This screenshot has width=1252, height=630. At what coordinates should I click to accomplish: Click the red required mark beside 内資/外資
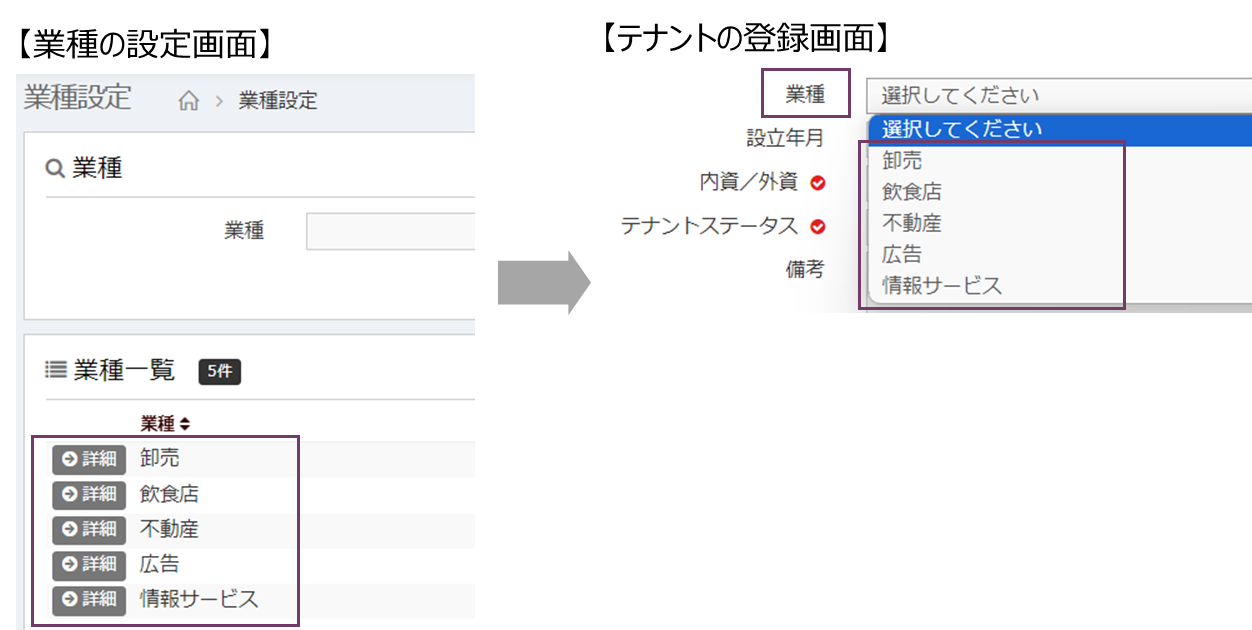click(818, 183)
